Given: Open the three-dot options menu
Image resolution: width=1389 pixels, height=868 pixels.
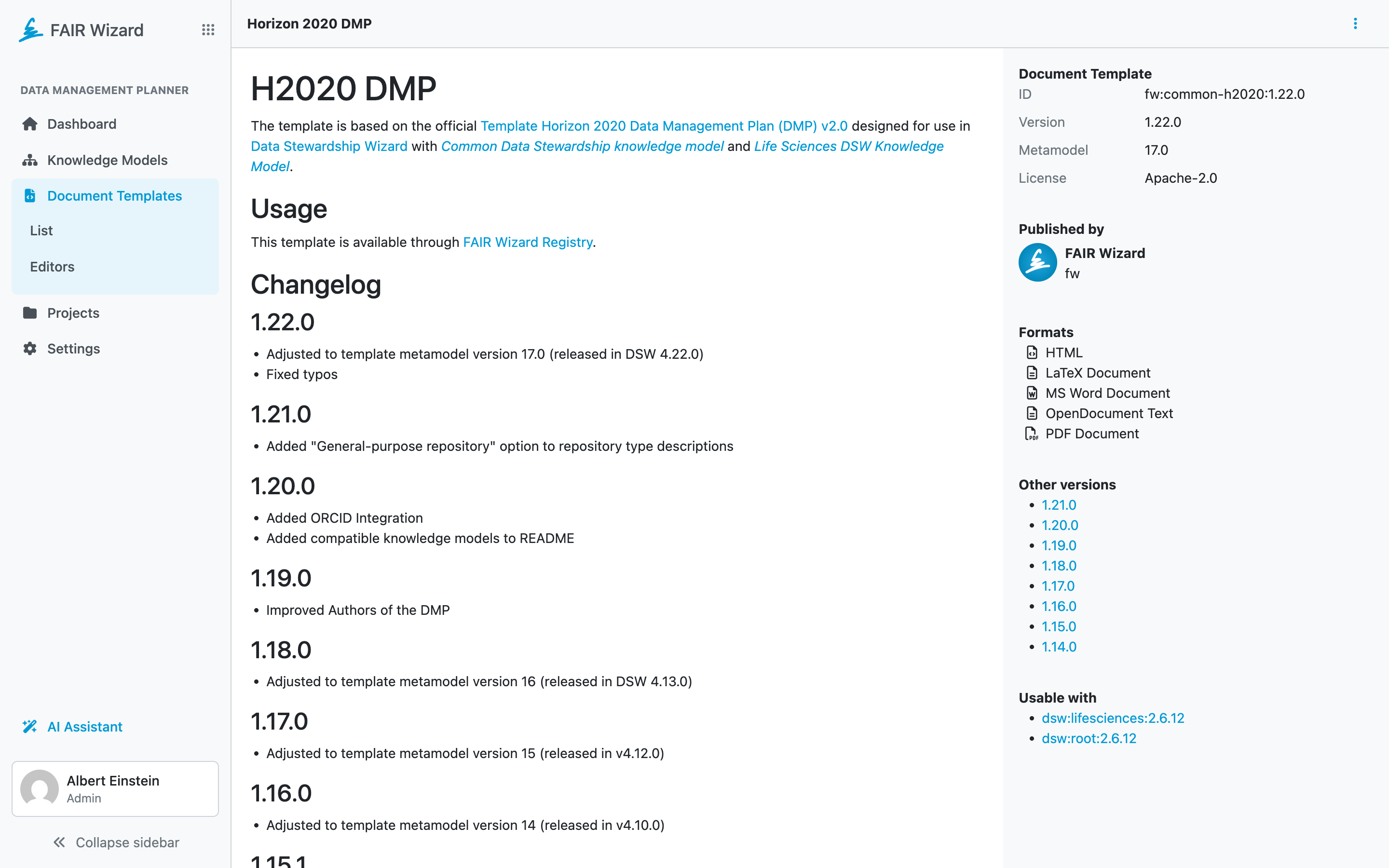Looking at the screenshot, I should 1355,24.
